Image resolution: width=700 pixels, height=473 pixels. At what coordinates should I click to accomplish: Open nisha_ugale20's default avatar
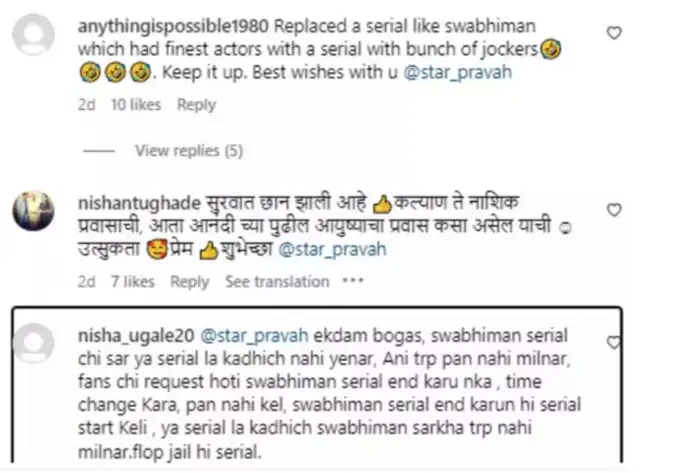33,343
